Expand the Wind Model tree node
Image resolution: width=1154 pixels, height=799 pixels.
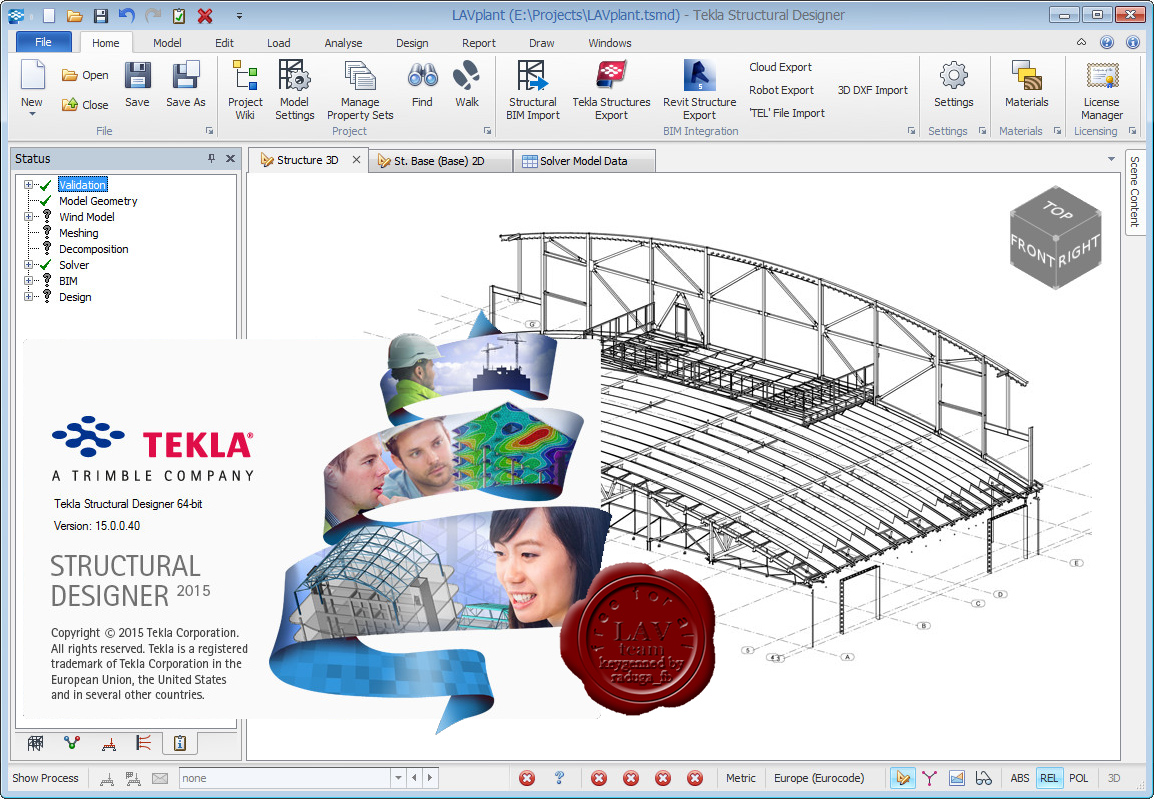(x=29, y=217)
